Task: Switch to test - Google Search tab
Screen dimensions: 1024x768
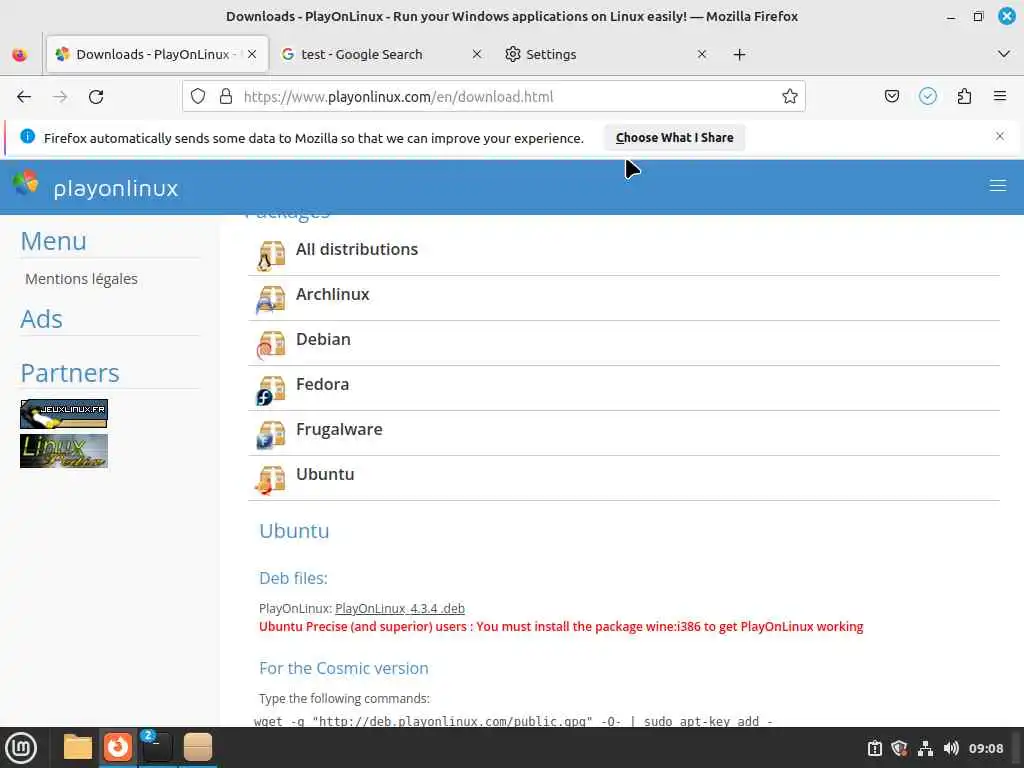Action: tap(381, 54)
